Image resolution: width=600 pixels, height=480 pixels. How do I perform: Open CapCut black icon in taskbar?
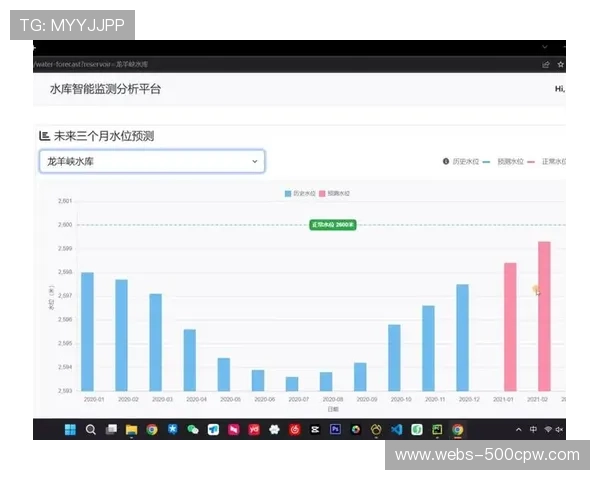point(315,429)
